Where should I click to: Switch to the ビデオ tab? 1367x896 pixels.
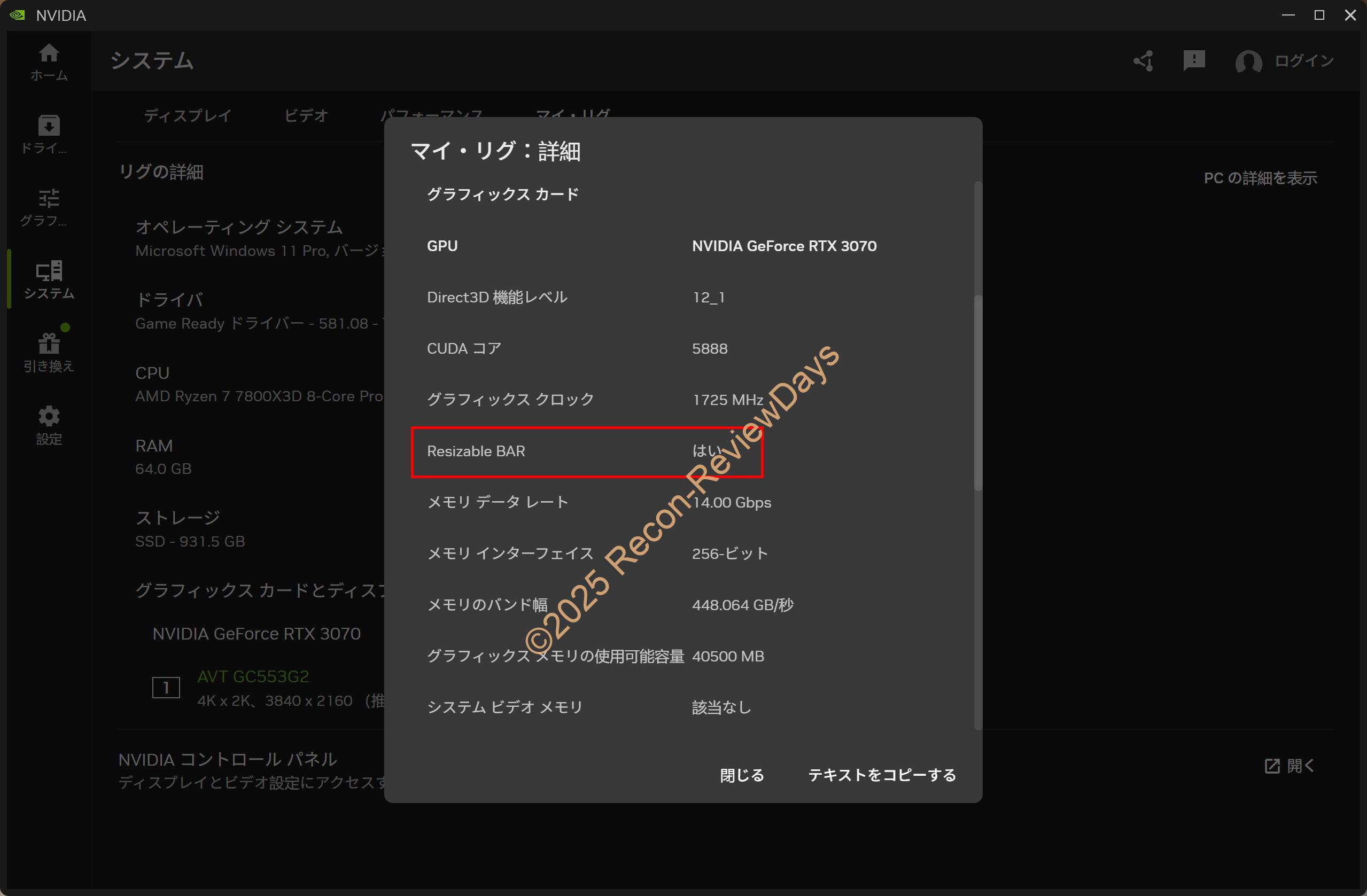pos(306,115)
